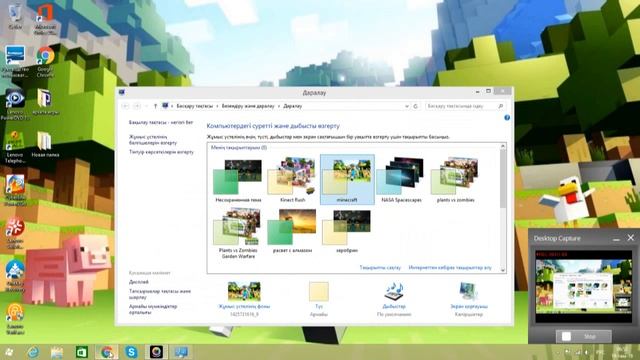The height and width of the screenshot is (360, 640).
Task: Open the desktop background settings icon
Action: coord(244,291)
